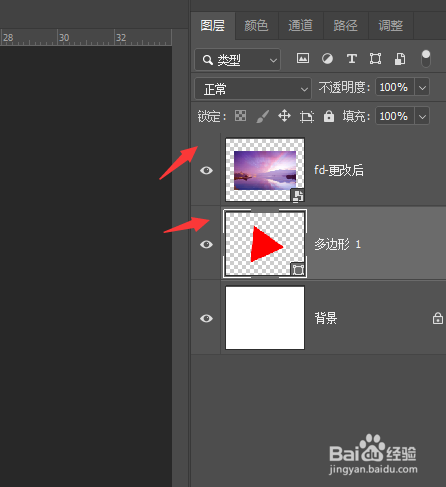Open the 类型 filter dropdown
446x487 pixels.
click(x=237, y=60)
